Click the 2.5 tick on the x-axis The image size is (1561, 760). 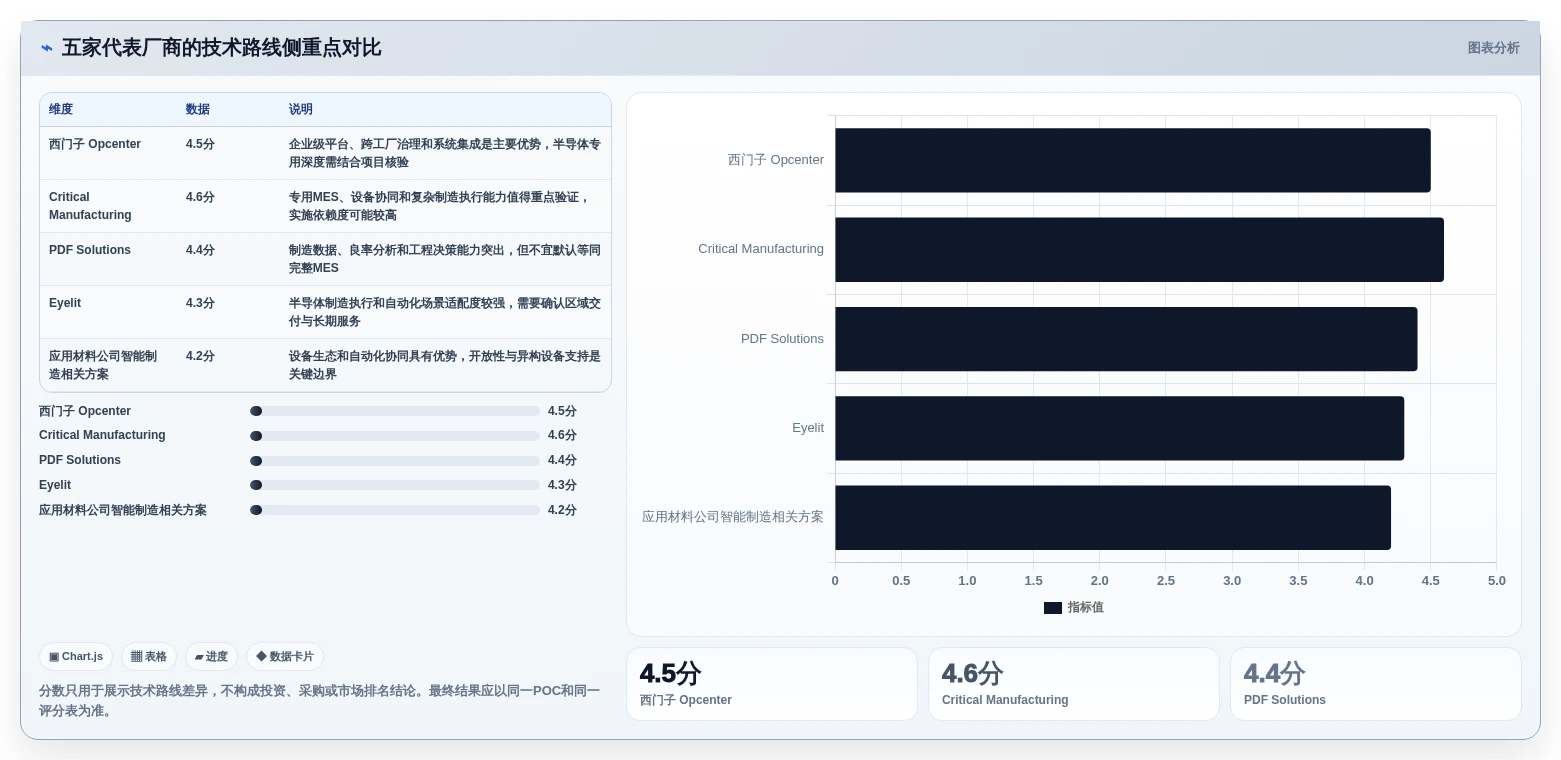point(1166,581)
